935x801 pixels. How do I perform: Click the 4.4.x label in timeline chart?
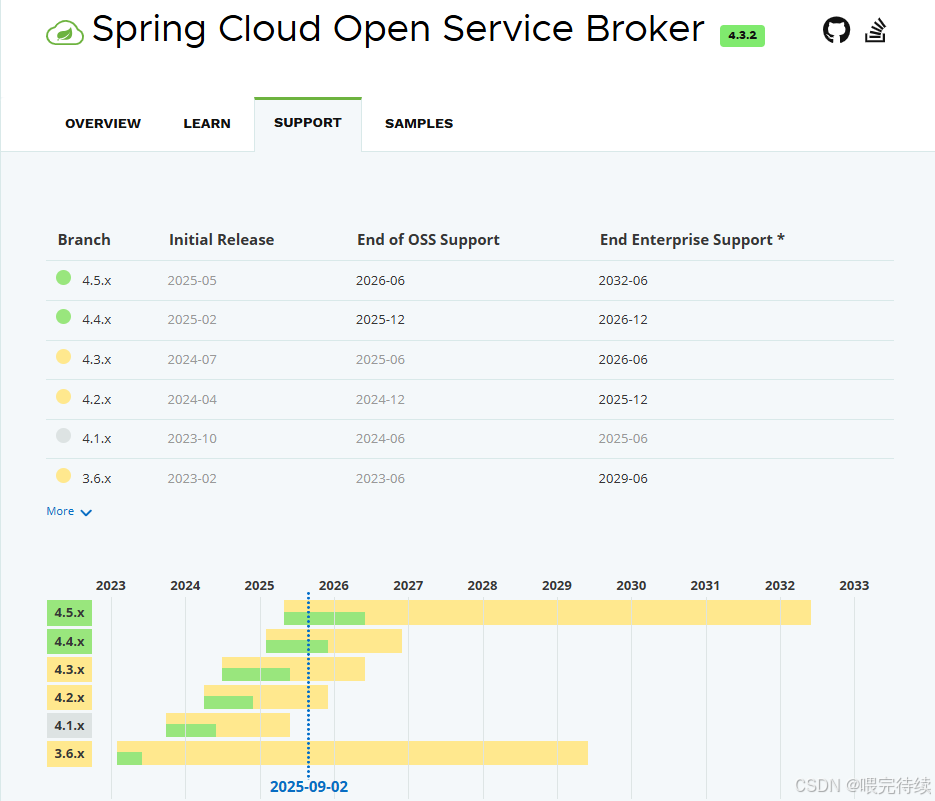point(69,642)
